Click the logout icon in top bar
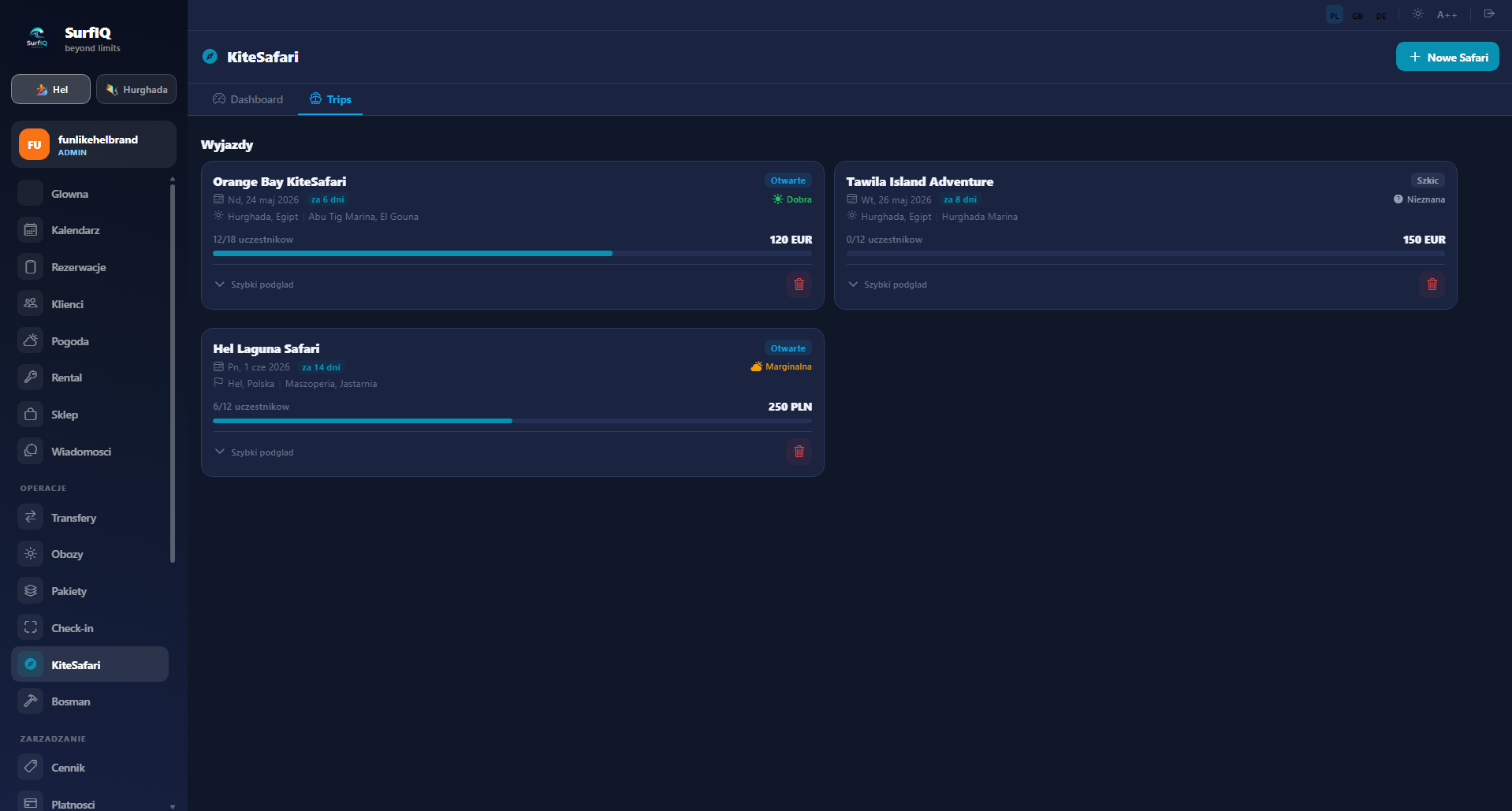Image resolution: width=1512 pixels, height=811 pixels. pos(1489,14)
